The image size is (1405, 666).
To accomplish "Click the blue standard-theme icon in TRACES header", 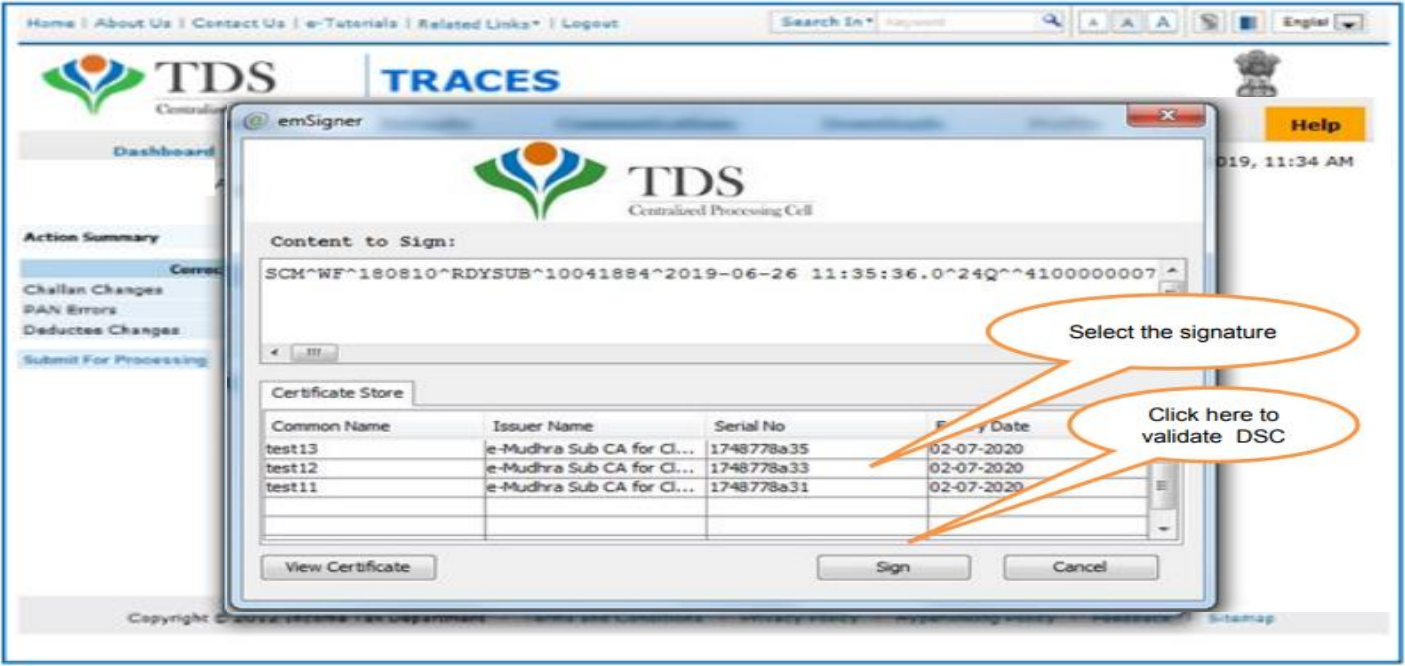I will coord(1247,22).
